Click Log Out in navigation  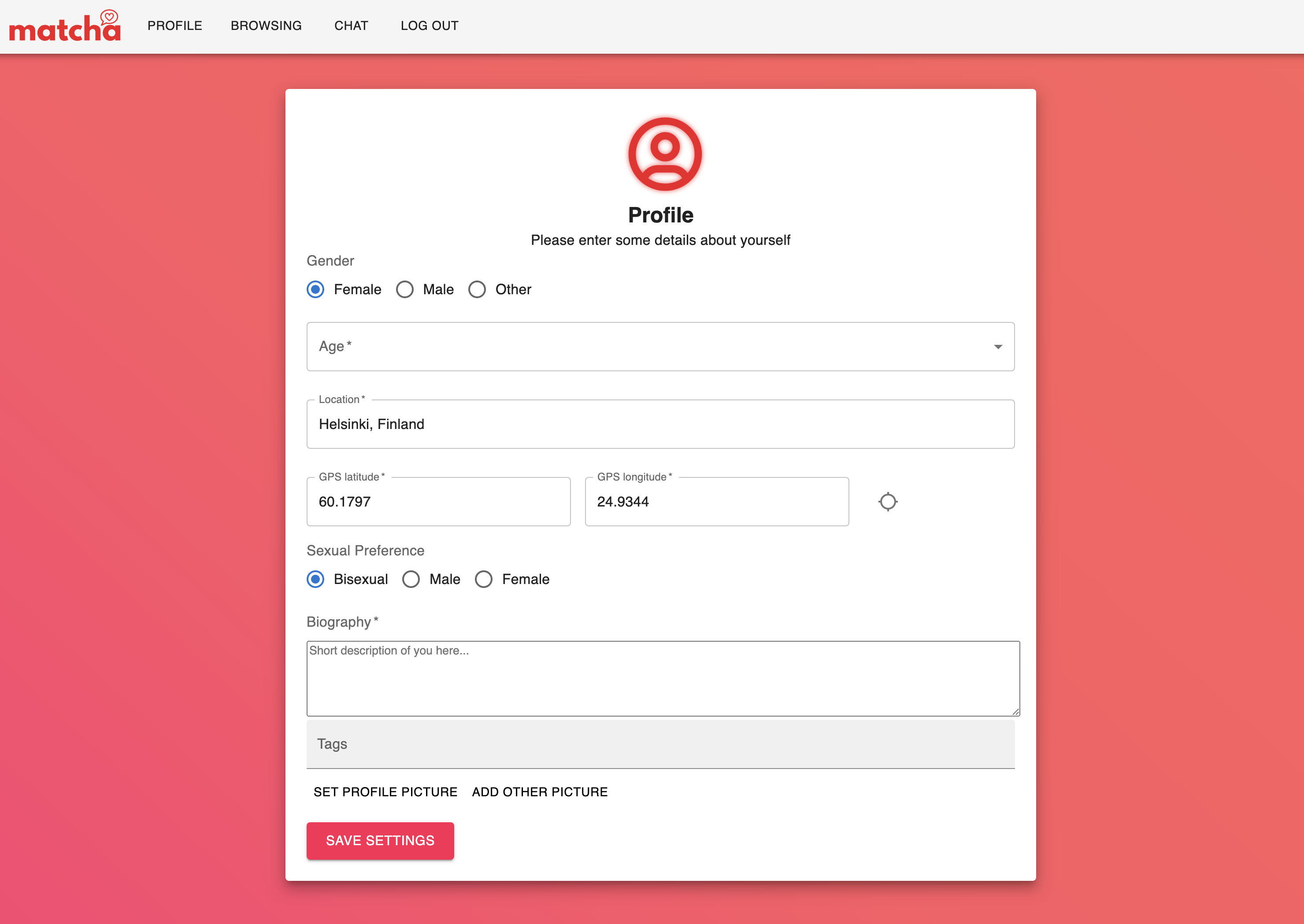coord(429,26)
